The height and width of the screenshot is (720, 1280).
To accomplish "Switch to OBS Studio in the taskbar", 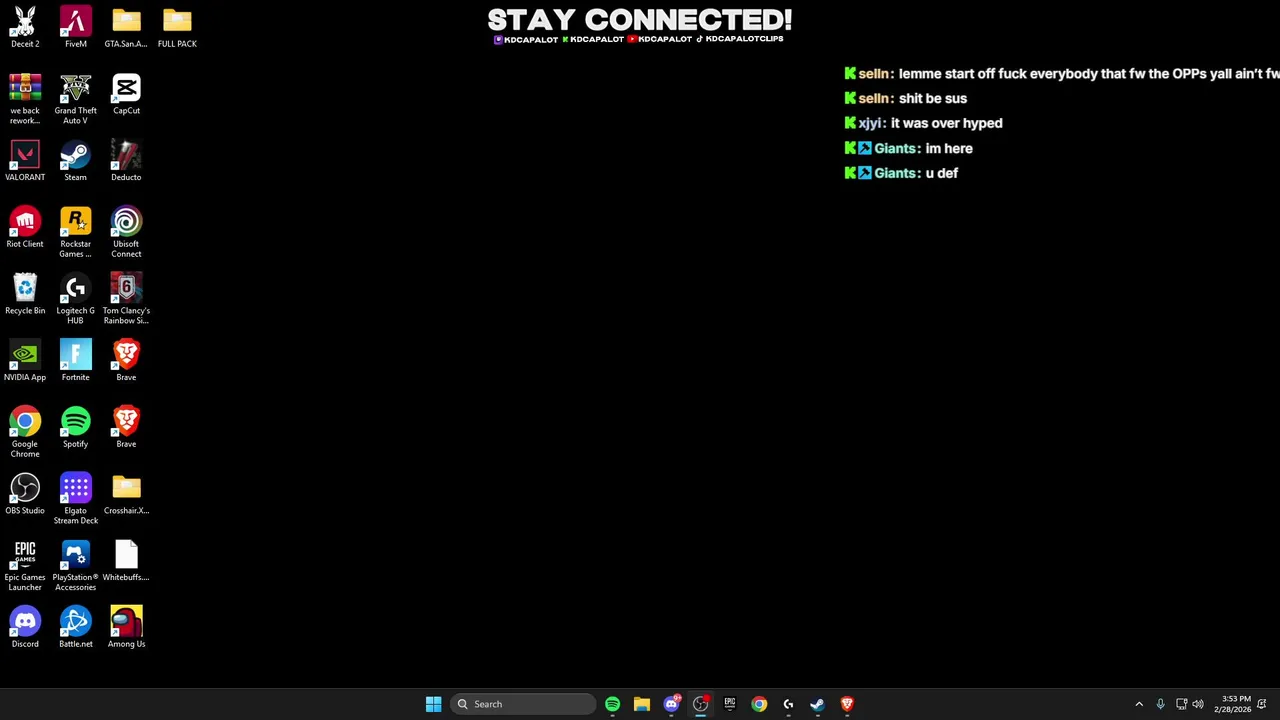I will (x=700, y=704).
